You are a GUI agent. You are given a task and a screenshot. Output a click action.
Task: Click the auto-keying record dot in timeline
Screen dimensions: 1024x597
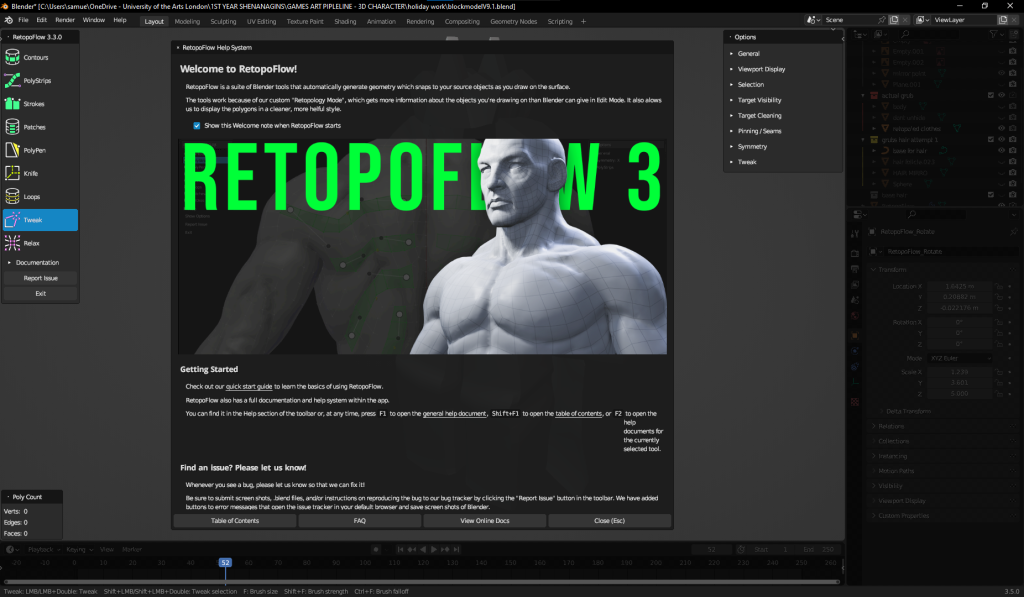[376, 549]
